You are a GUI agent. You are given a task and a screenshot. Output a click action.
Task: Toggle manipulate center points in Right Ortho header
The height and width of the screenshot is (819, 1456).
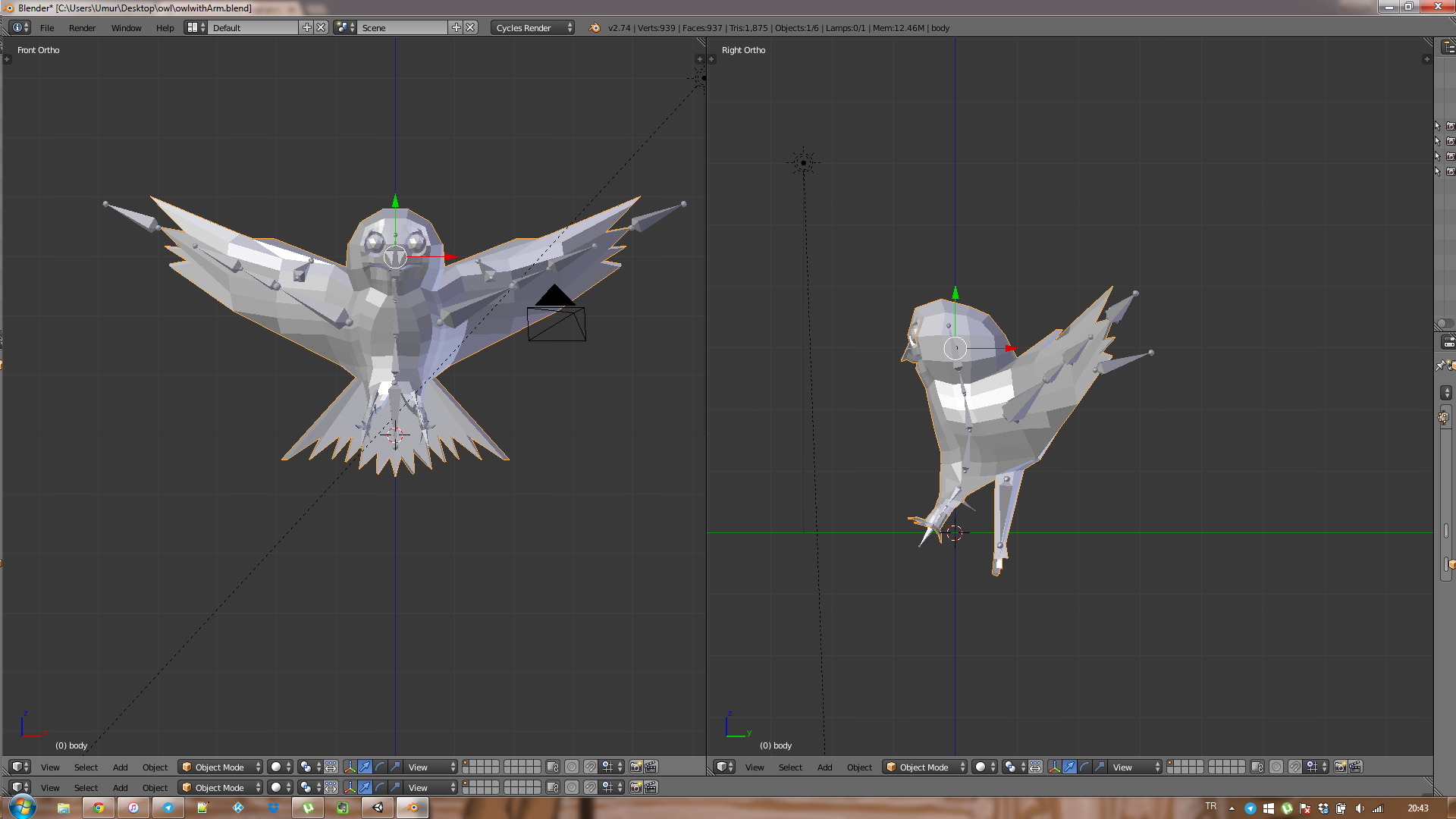coord(1036,767)
